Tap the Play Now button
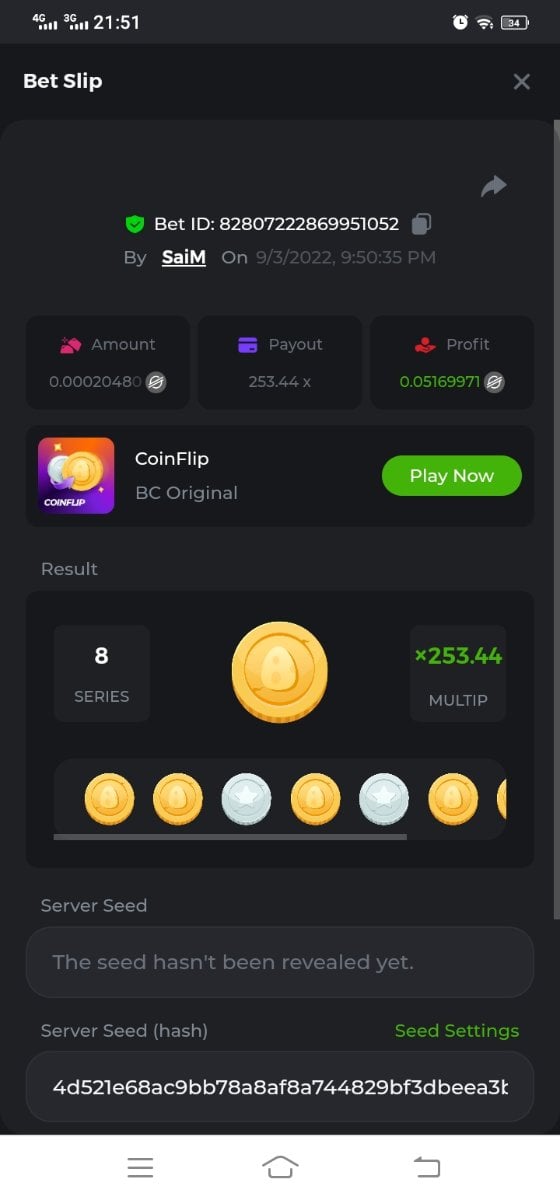 [452, 476]
